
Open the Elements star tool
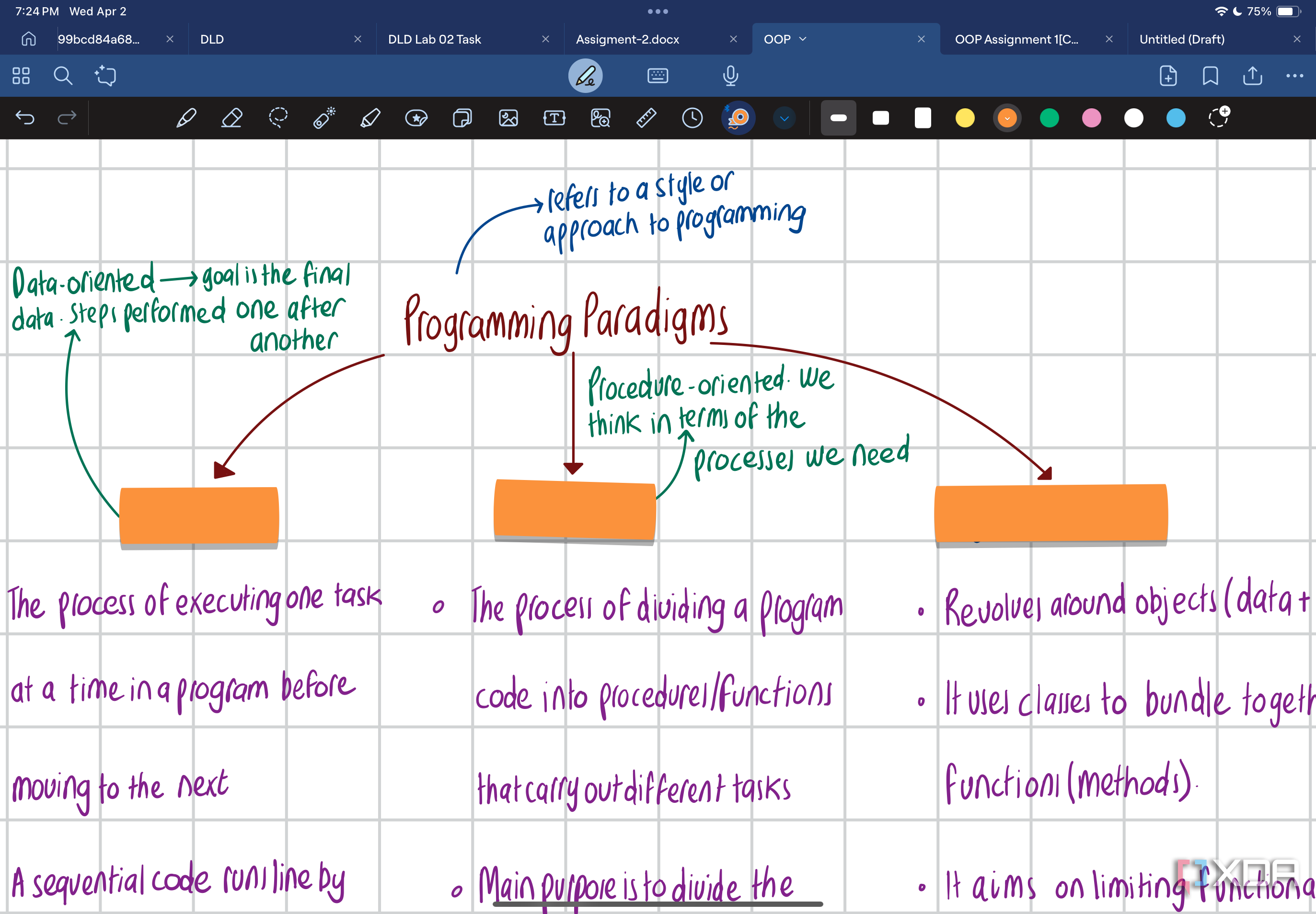[x=416, y=118]
